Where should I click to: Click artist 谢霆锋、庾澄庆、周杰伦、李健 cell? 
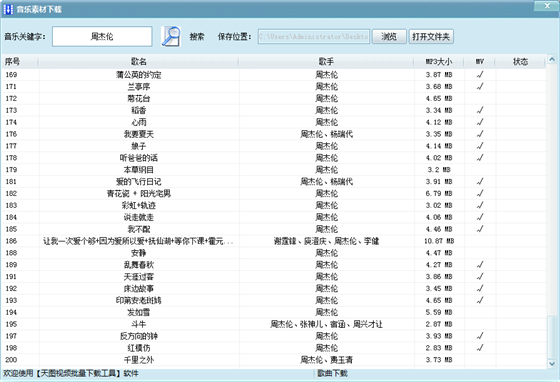(326, 241)
